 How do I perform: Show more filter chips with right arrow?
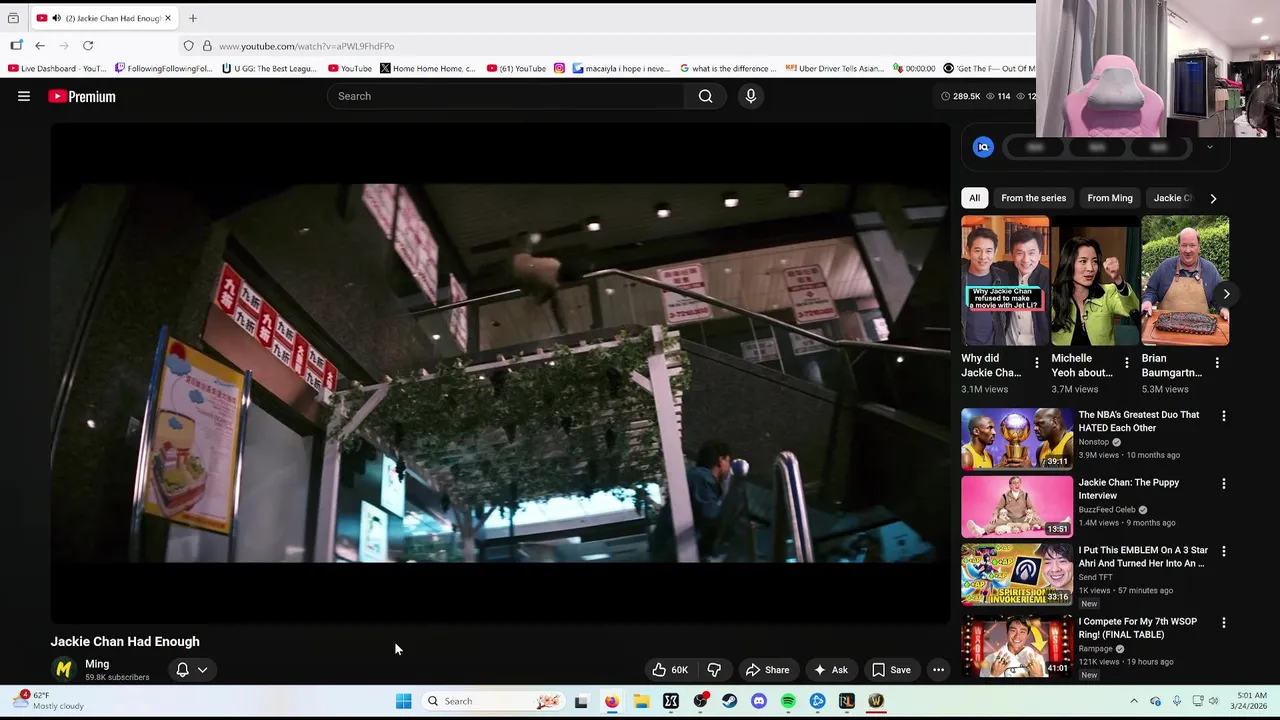click(1213, 198)
